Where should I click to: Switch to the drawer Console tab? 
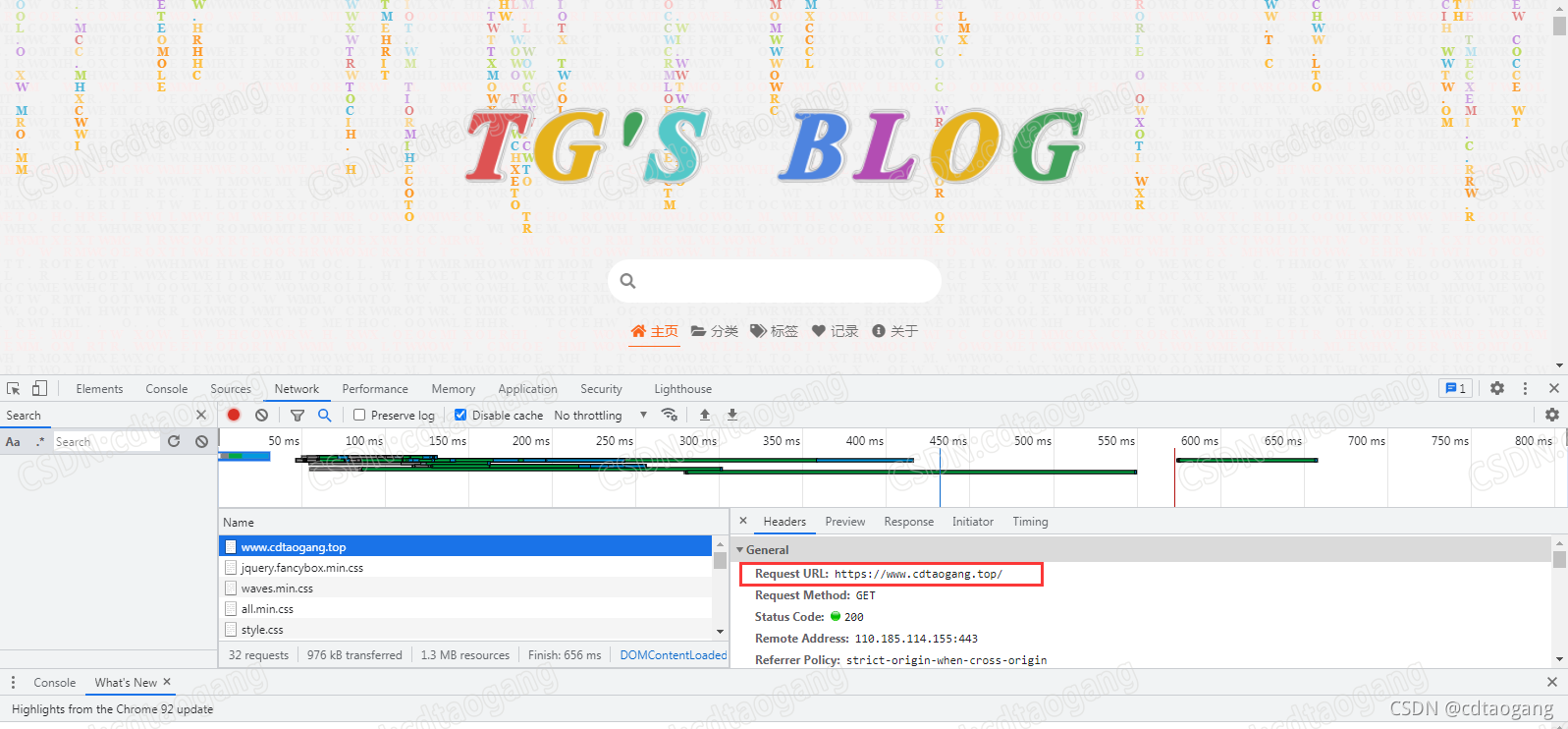(54, 682)
